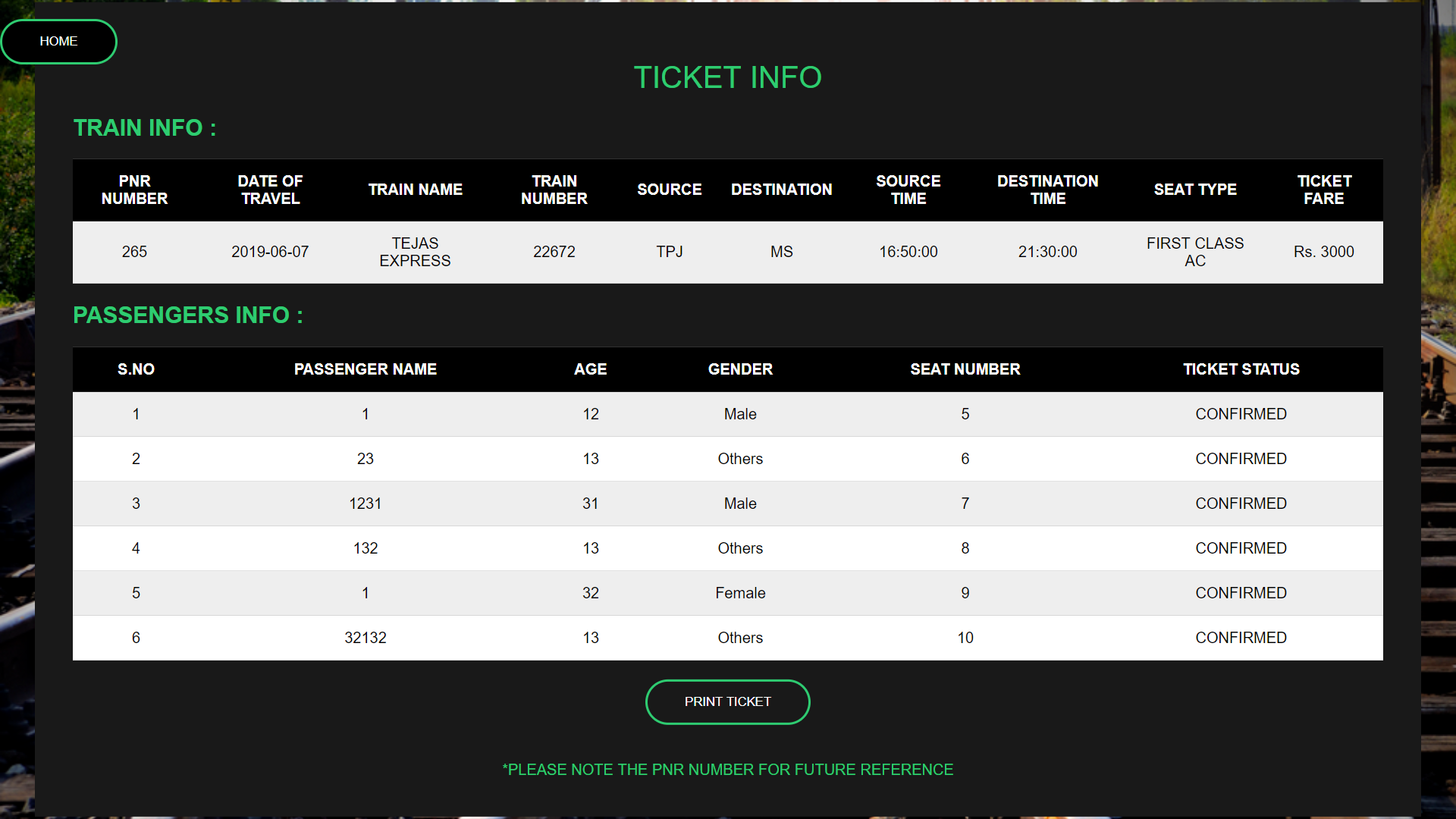
Task: Click the PASSENGERS INFO section heading
Action: 188,315
